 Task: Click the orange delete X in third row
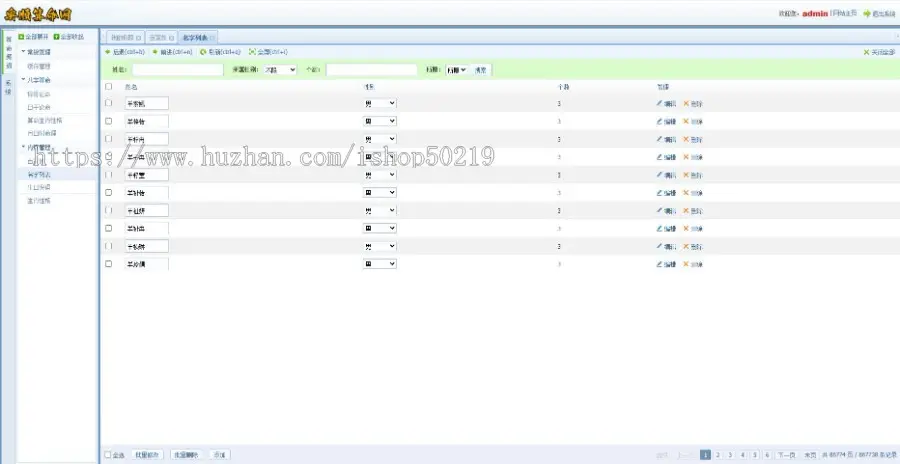tap(685, 140)
